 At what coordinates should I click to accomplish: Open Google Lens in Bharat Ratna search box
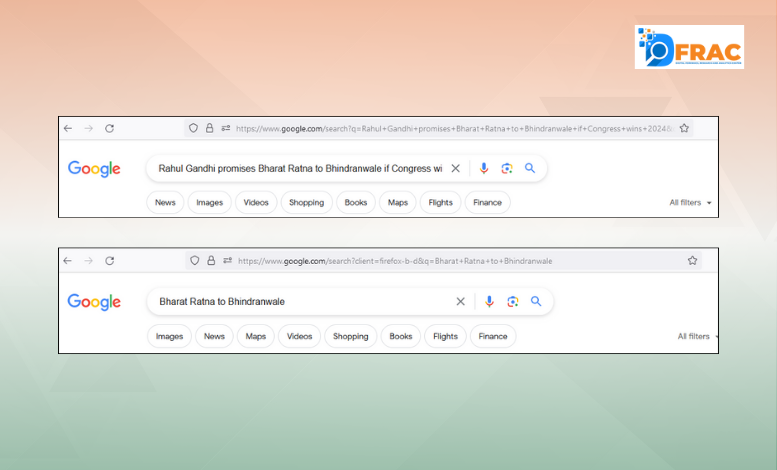(512, 301)
